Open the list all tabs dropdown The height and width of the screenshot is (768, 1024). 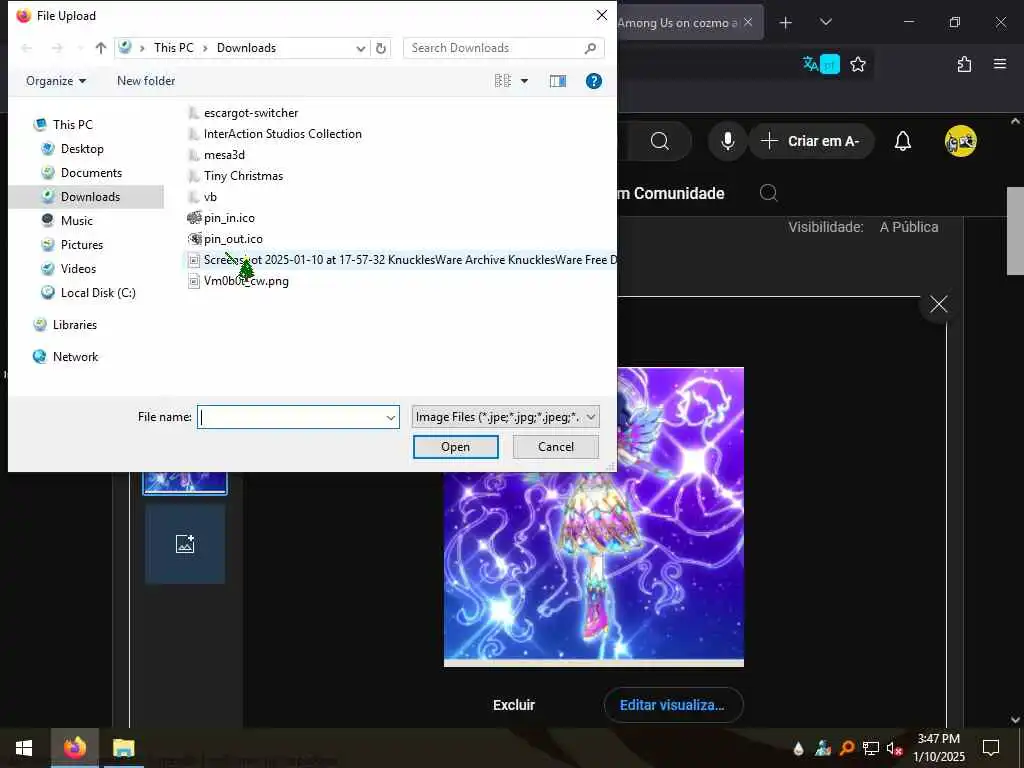[x=825, y=22]
